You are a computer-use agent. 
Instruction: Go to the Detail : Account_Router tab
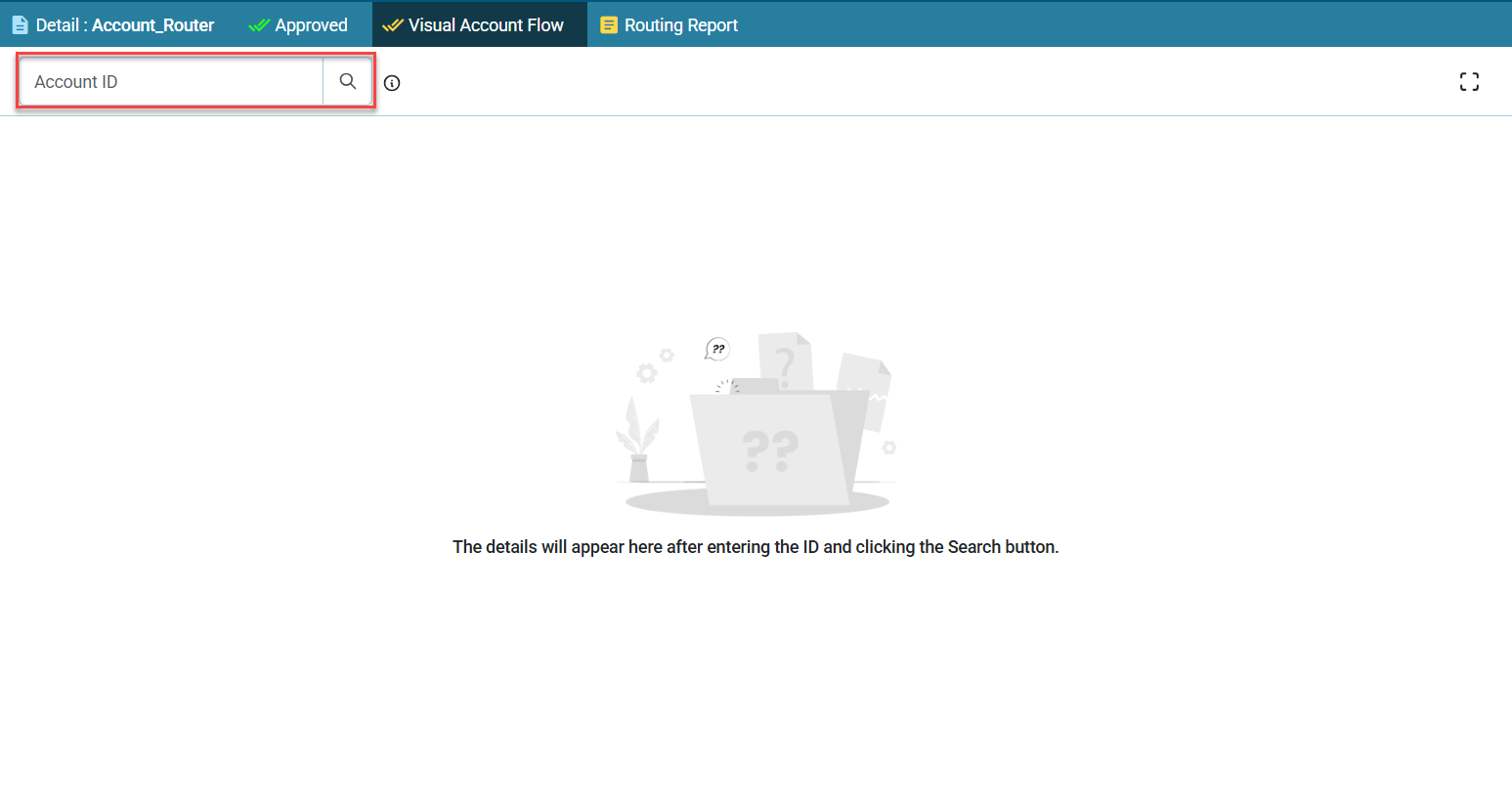pyautogui.click(x=113, y=24)
